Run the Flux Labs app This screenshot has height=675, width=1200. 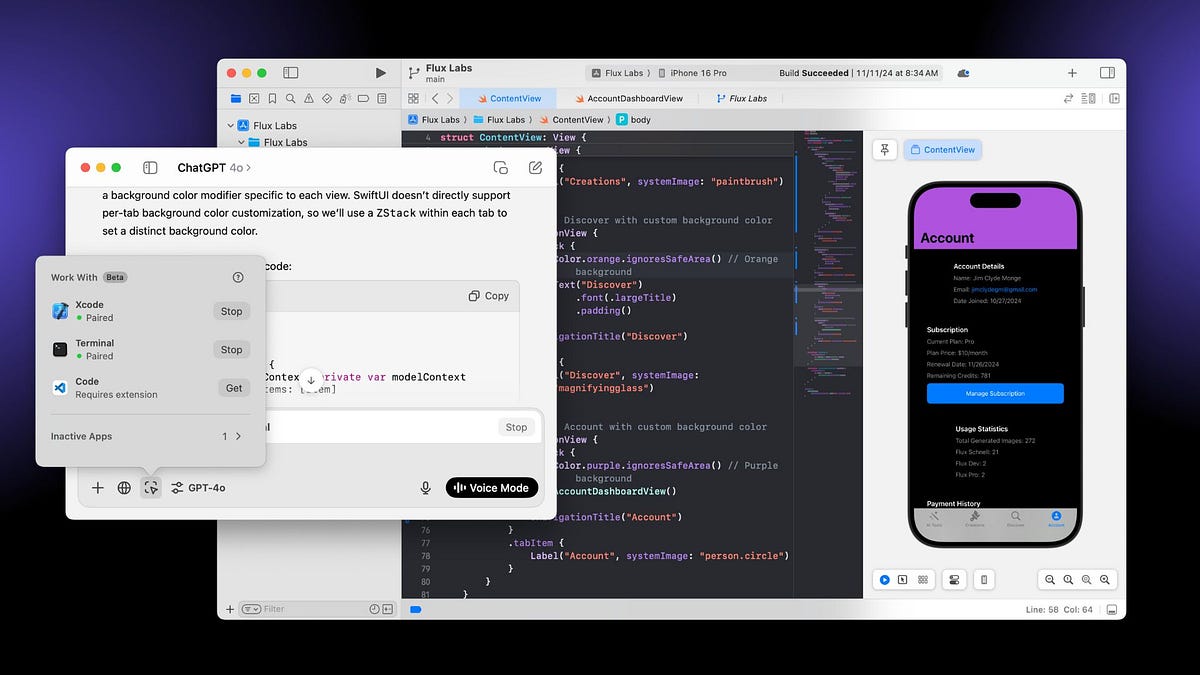pyautogui.click(x=381, y=72)
